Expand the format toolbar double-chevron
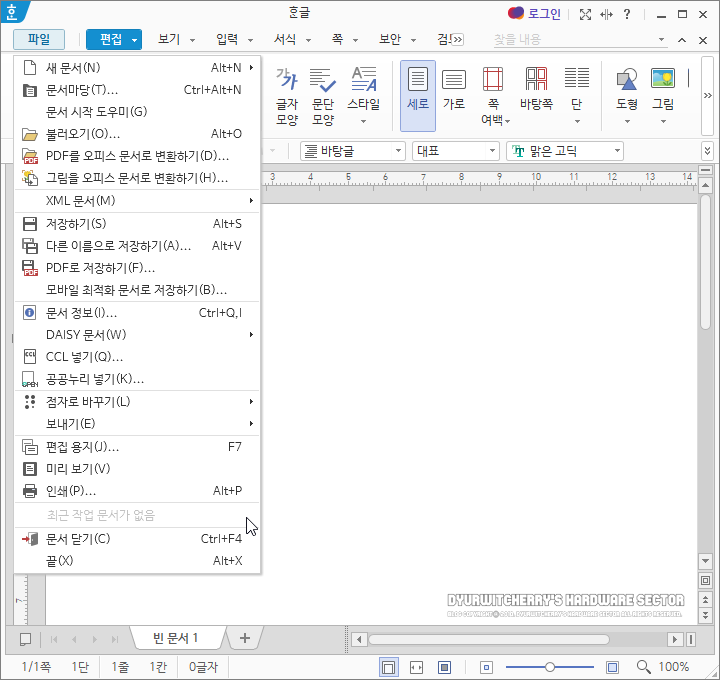This screenshot has height=680, width=720. [708, 151]
